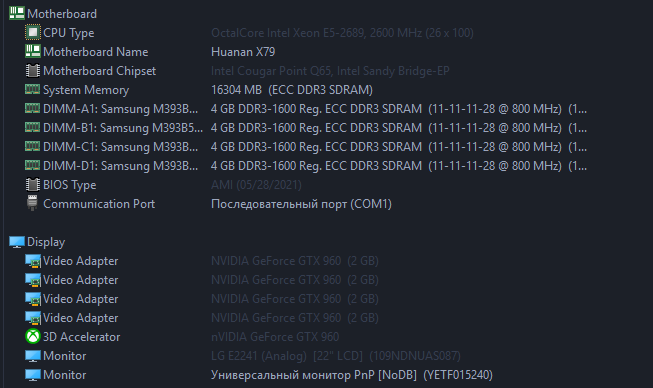Select the DIMM-B1 Samsung M393B5 row

(x=306, y=128)
